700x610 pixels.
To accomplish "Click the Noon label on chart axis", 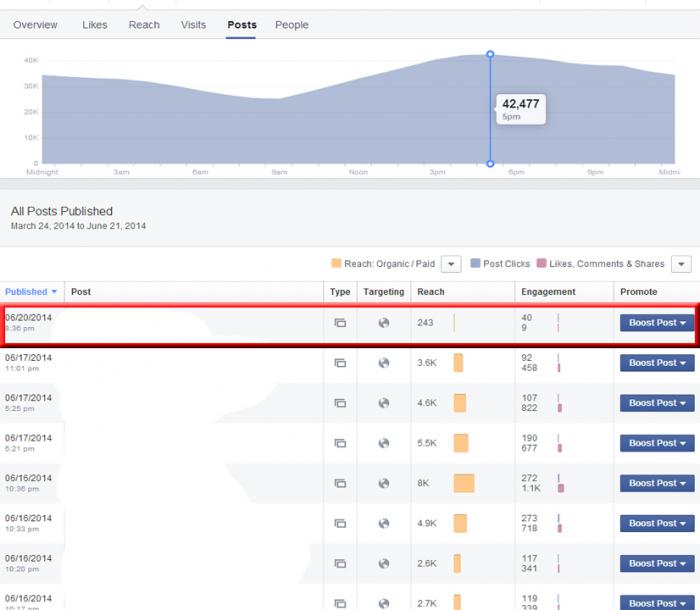I will coord(358,172).
